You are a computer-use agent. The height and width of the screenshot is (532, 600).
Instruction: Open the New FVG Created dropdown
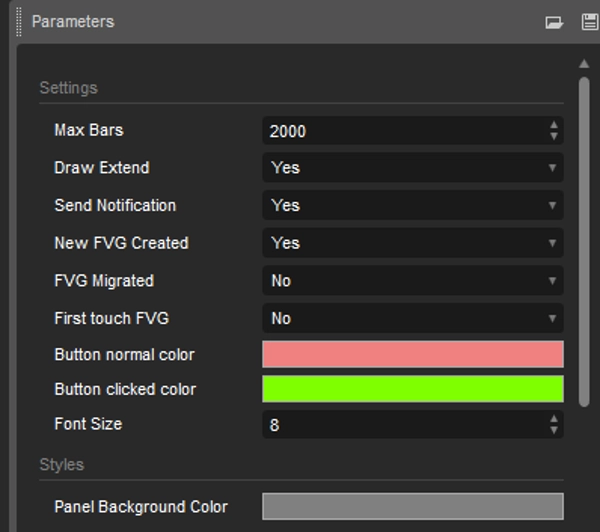(x=412, y=243)
